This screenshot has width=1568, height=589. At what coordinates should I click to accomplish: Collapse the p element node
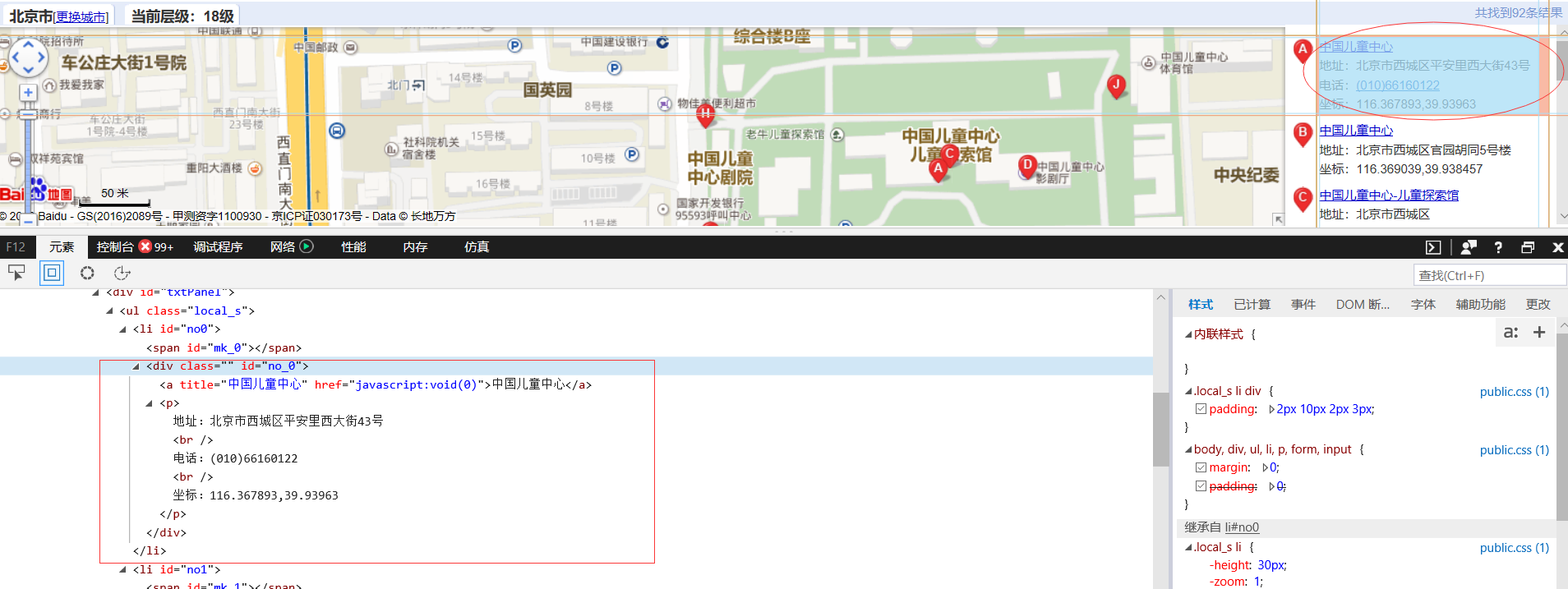(150, 403)
